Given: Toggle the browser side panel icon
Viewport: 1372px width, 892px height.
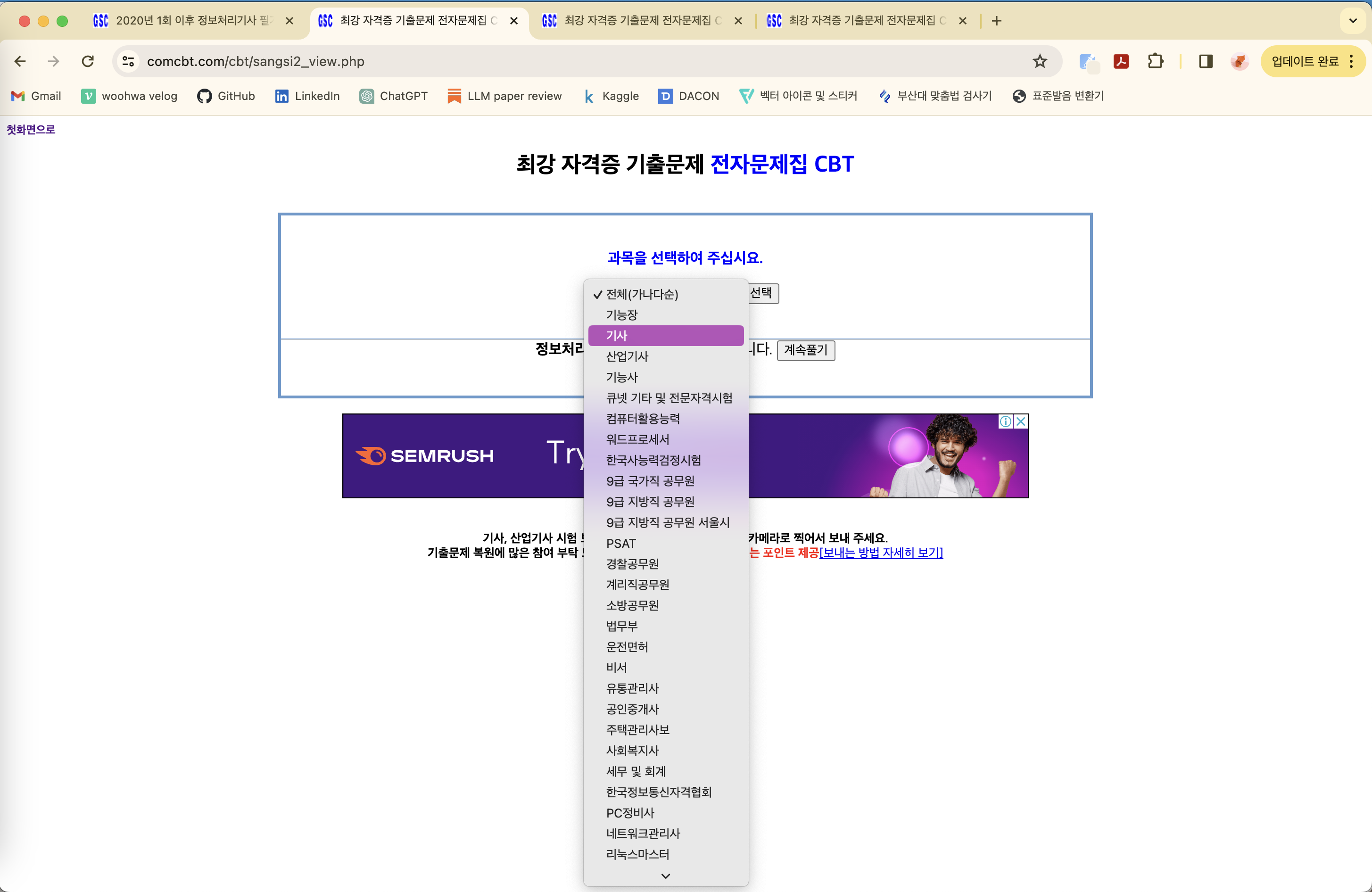Looking at the screenshot, I should coord(1206,61).
